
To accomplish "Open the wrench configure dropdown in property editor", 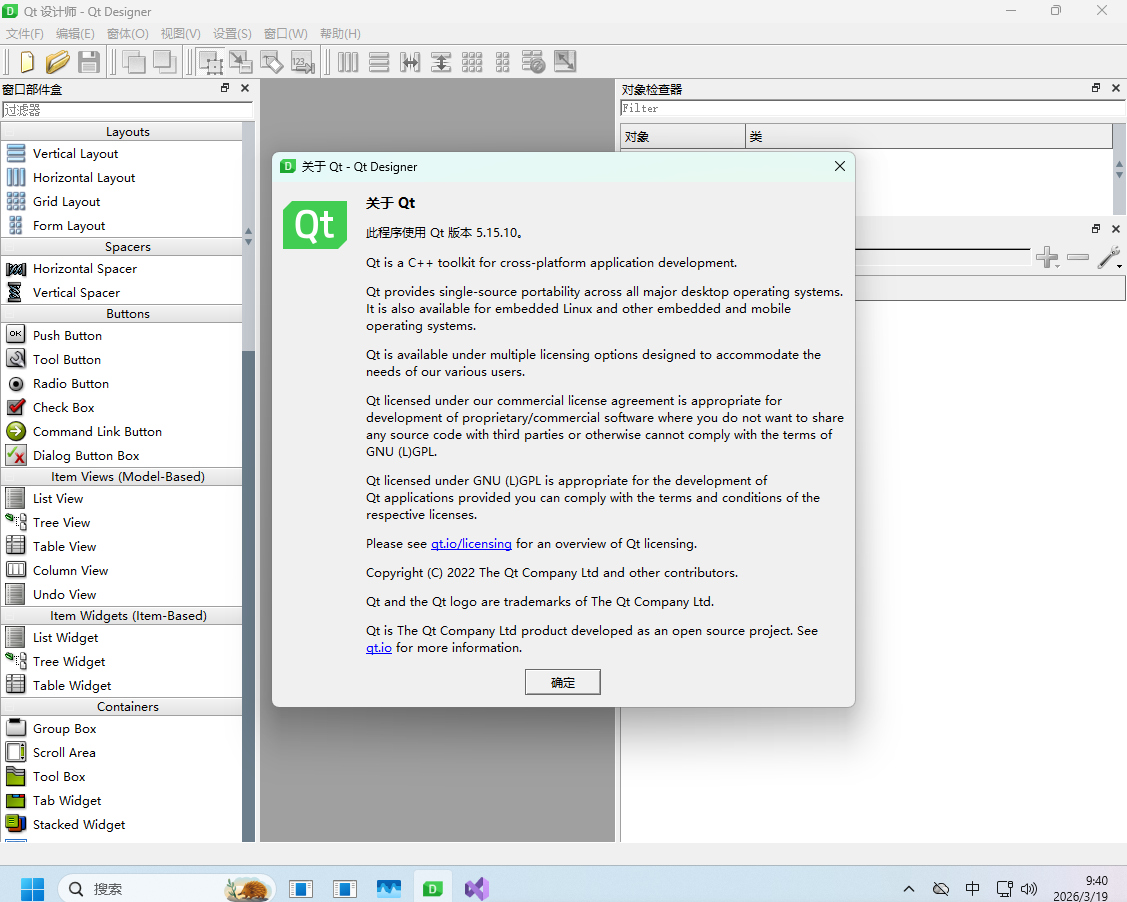I will 1110,257.
